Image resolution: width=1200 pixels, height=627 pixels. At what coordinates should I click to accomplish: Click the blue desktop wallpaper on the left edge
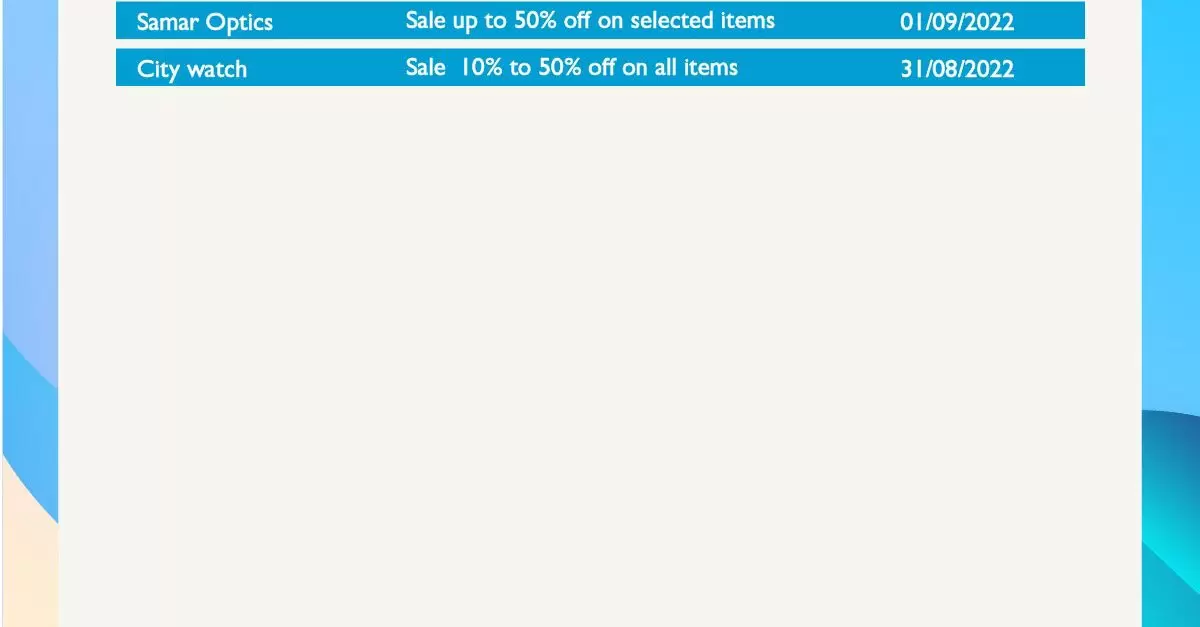[28, 200]
